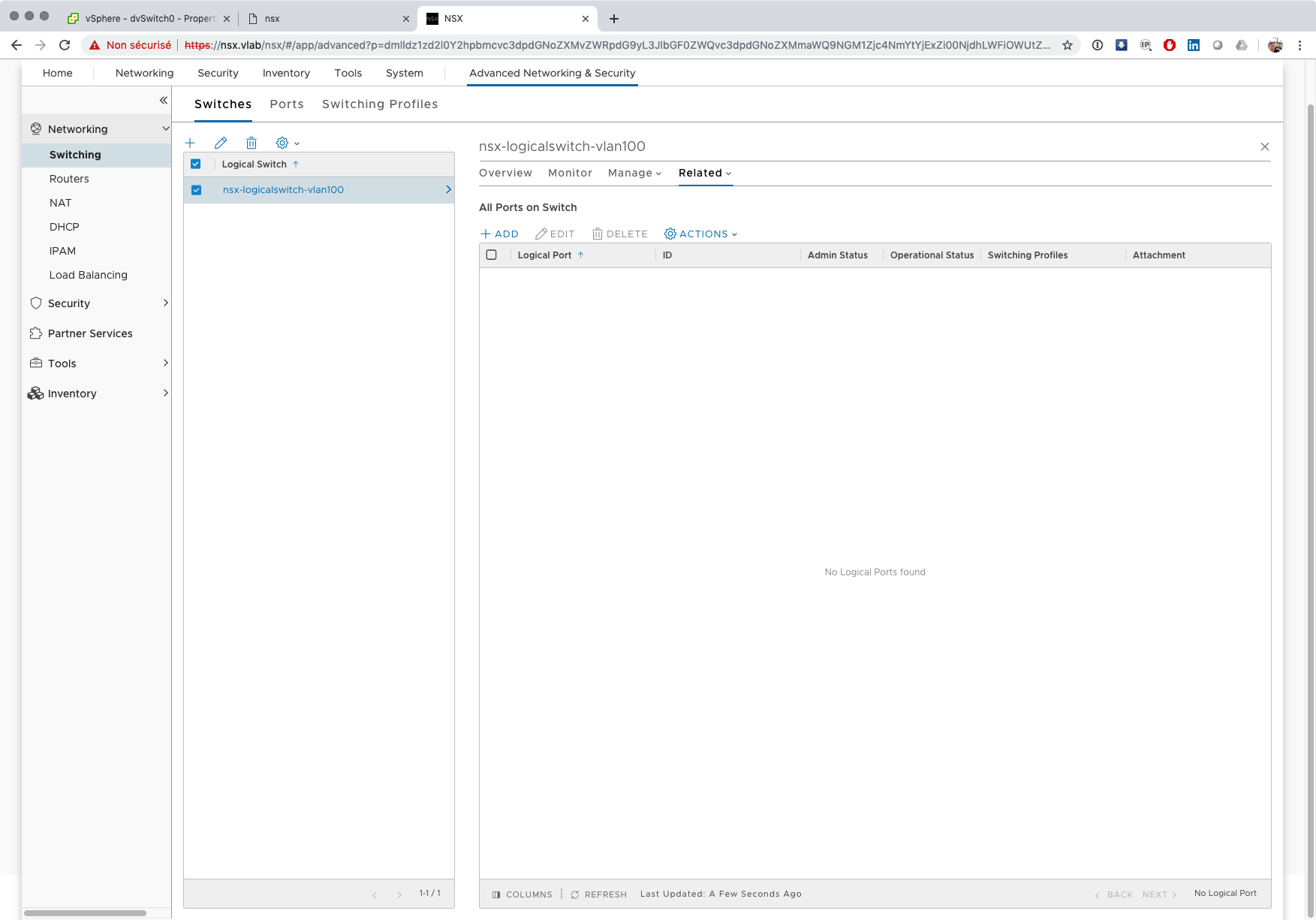Click the horizontal scrollbar under the sidebar
This screenshot has height=920, width=1316.
tap(85, 913)
